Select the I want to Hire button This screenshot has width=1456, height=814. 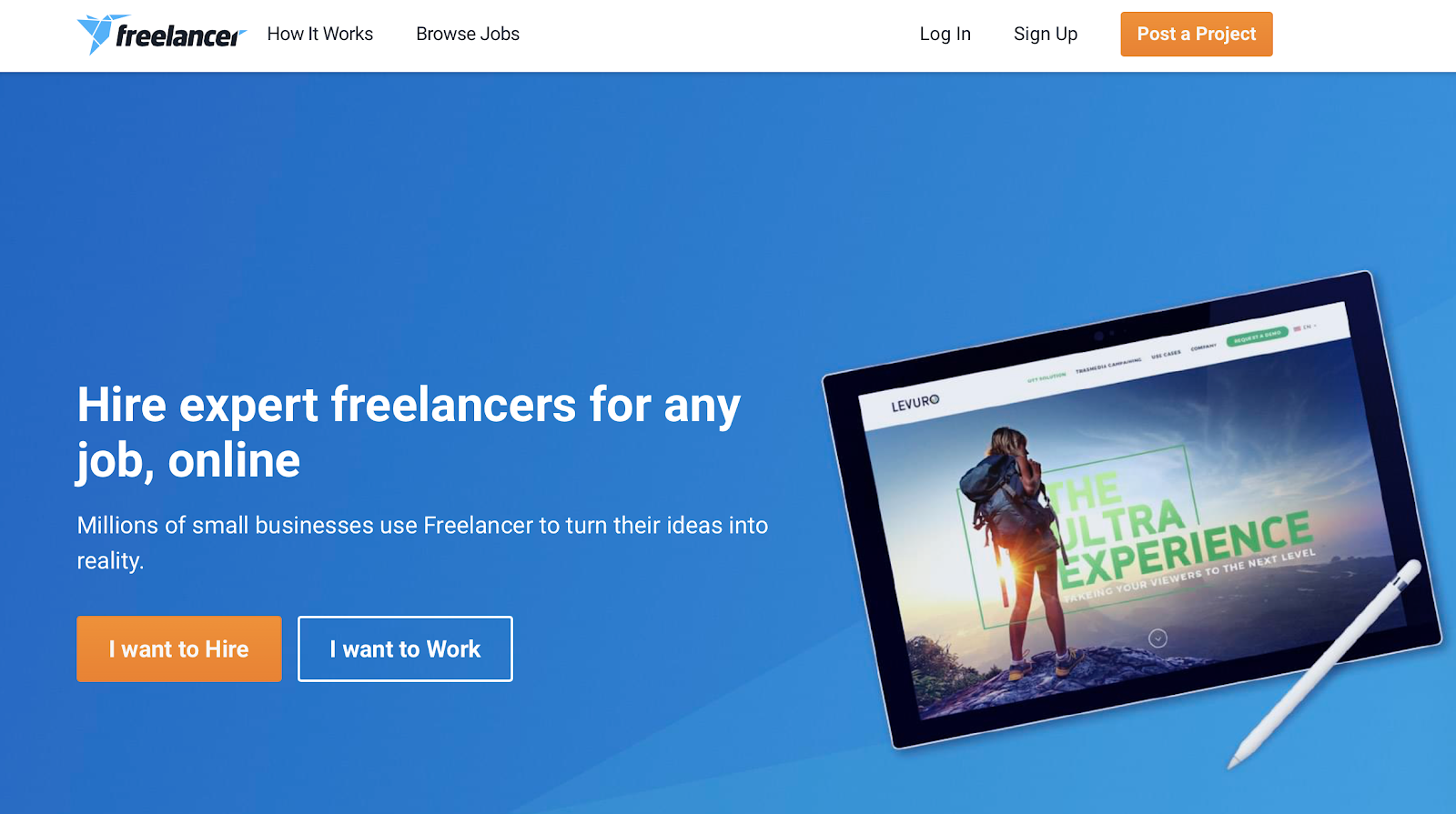coord(179,649)
